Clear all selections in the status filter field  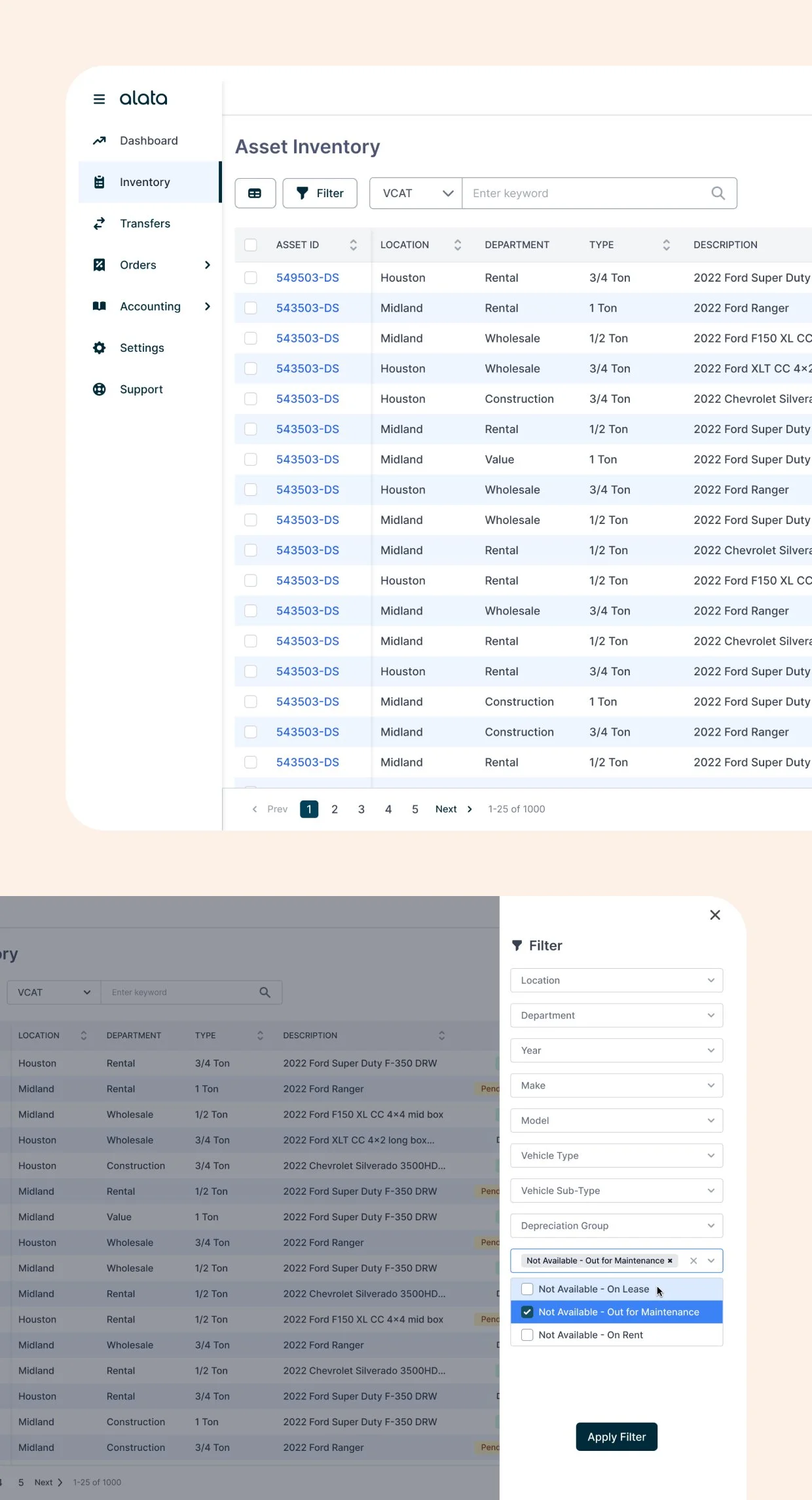coord(693,1260)
